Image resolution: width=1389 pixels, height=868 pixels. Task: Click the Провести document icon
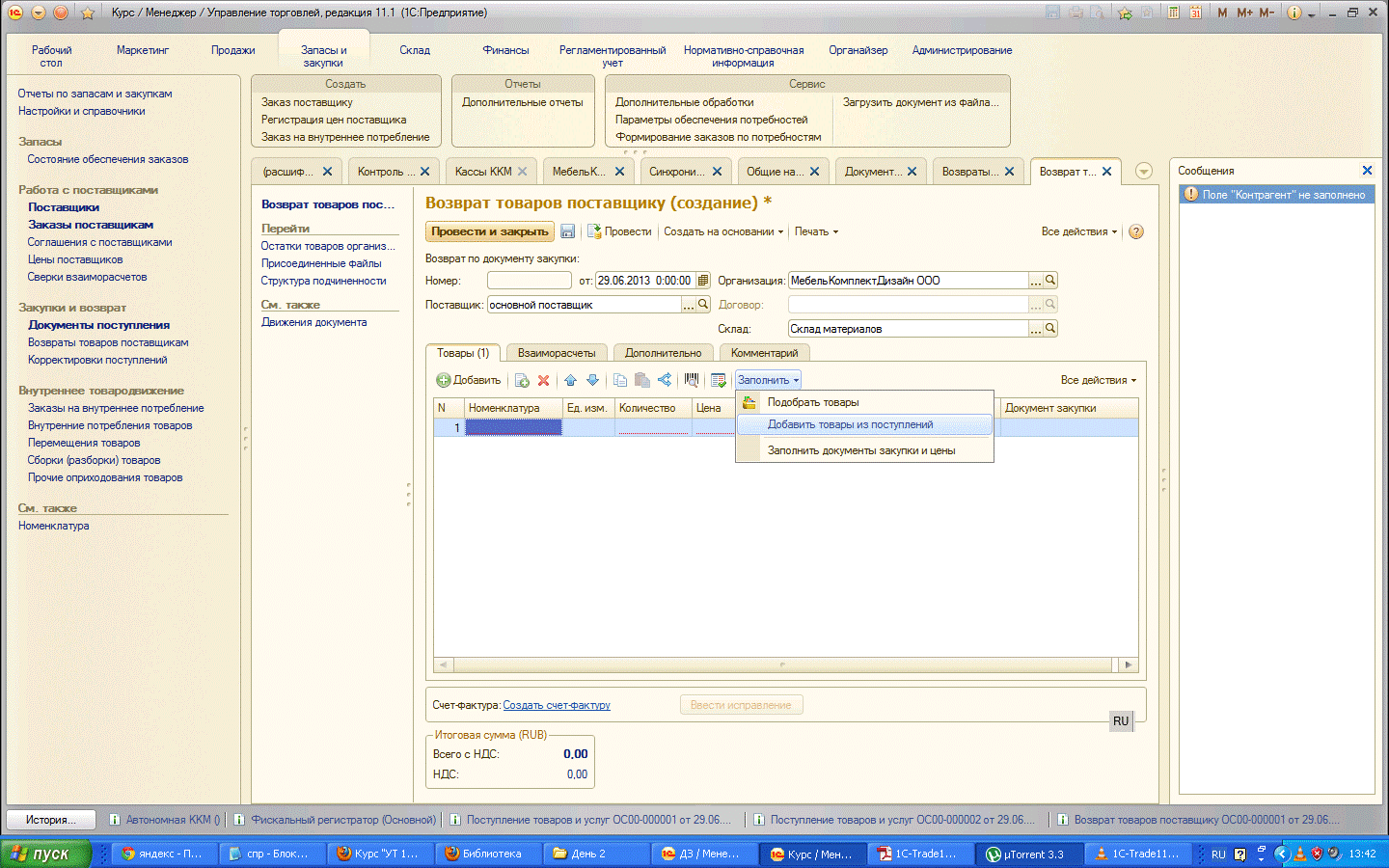point(594,231)
